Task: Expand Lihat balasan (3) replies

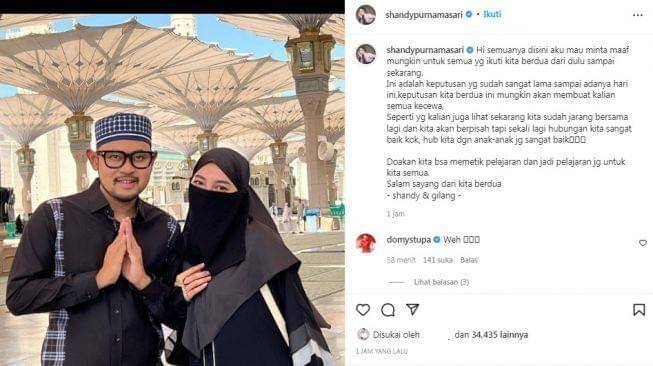Action: pos(441,282)
